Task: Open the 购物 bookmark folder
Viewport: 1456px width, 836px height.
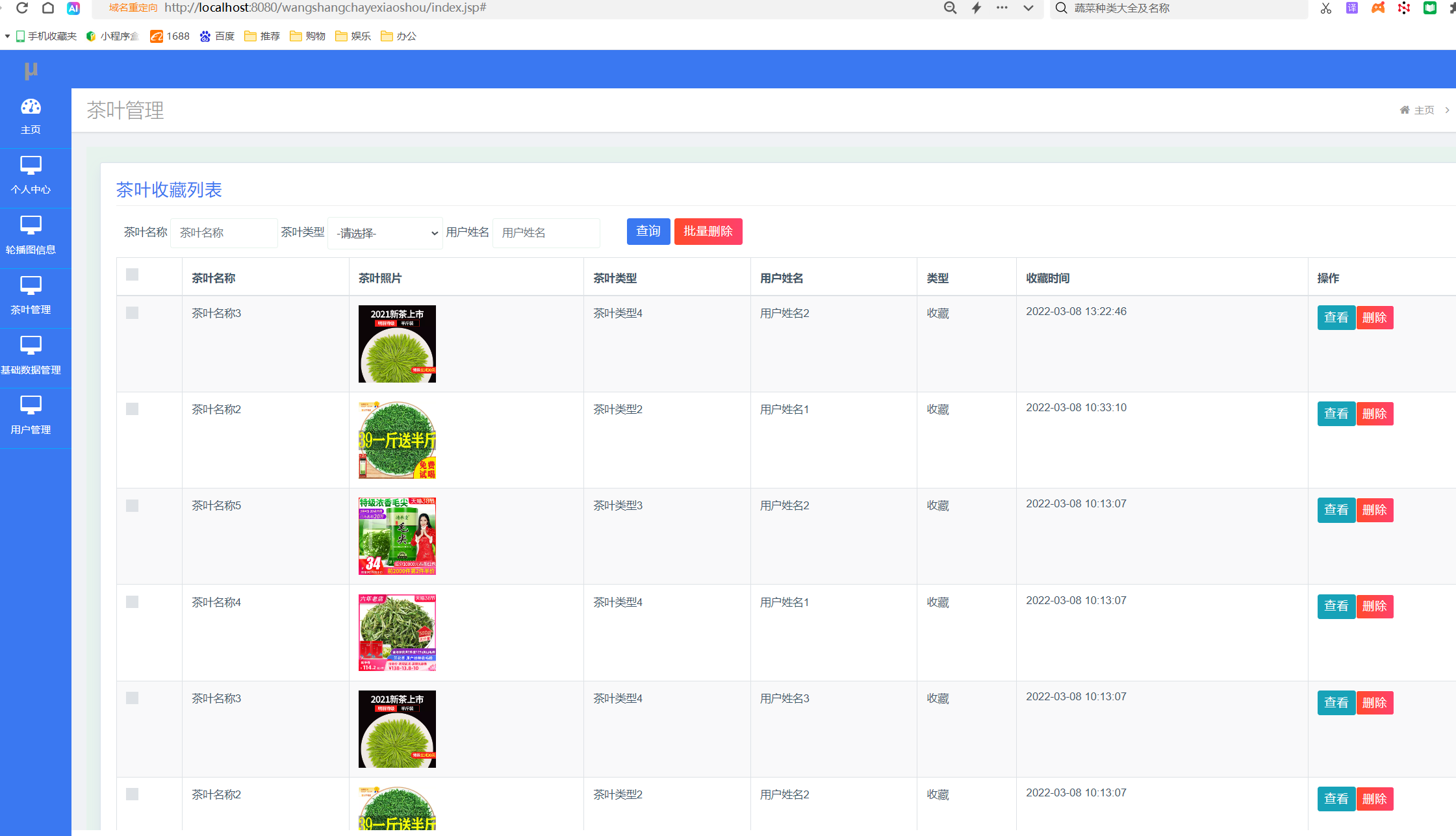Action: coord(307,36)
